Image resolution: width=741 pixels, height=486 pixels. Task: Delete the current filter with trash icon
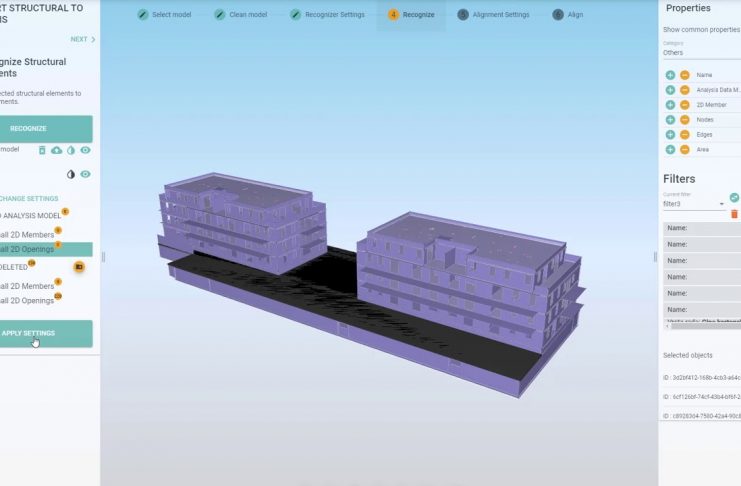pyautogui.click(x=734, y=214)
